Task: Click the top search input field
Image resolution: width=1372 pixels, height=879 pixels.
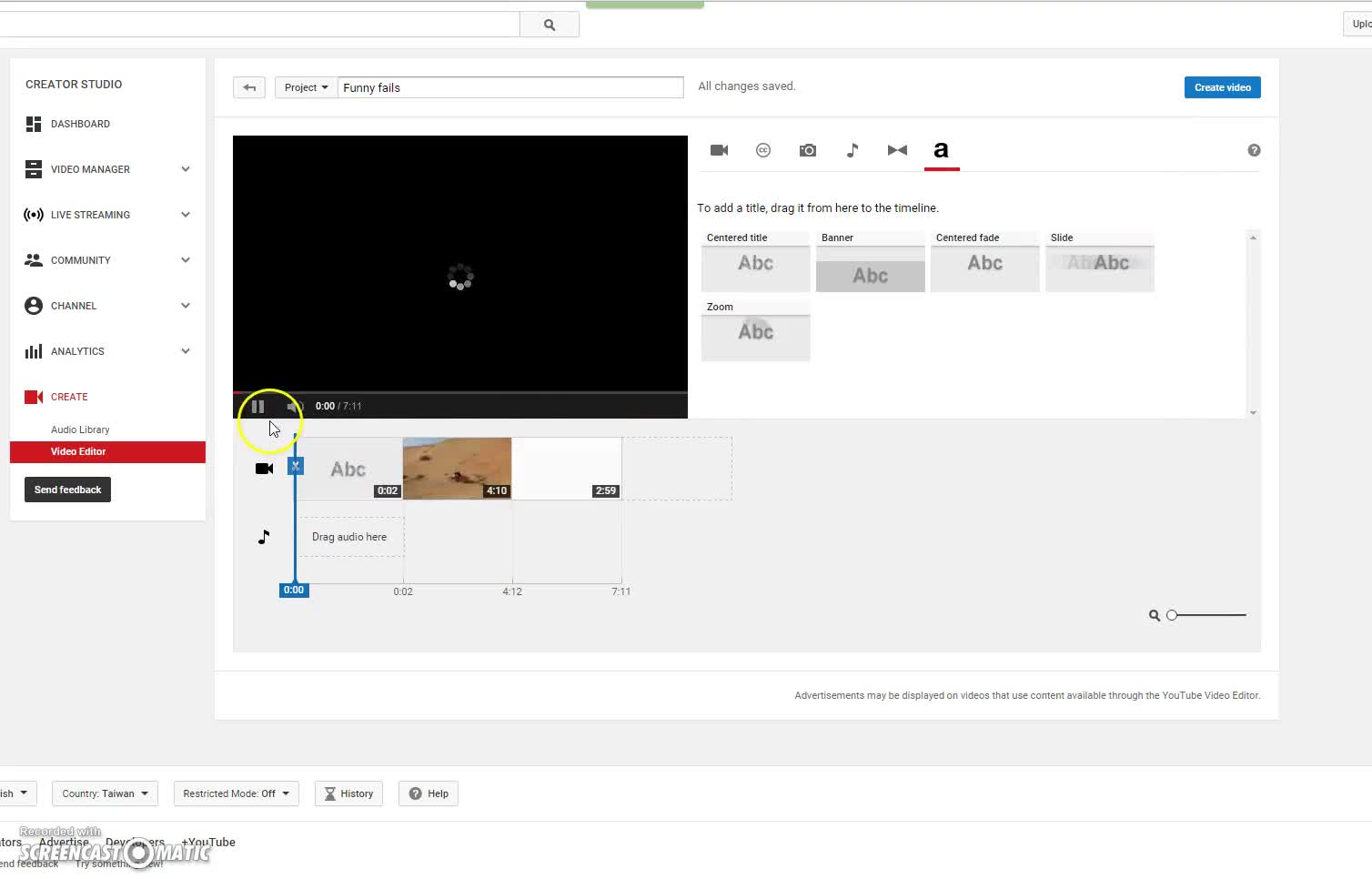Action: 259,25
